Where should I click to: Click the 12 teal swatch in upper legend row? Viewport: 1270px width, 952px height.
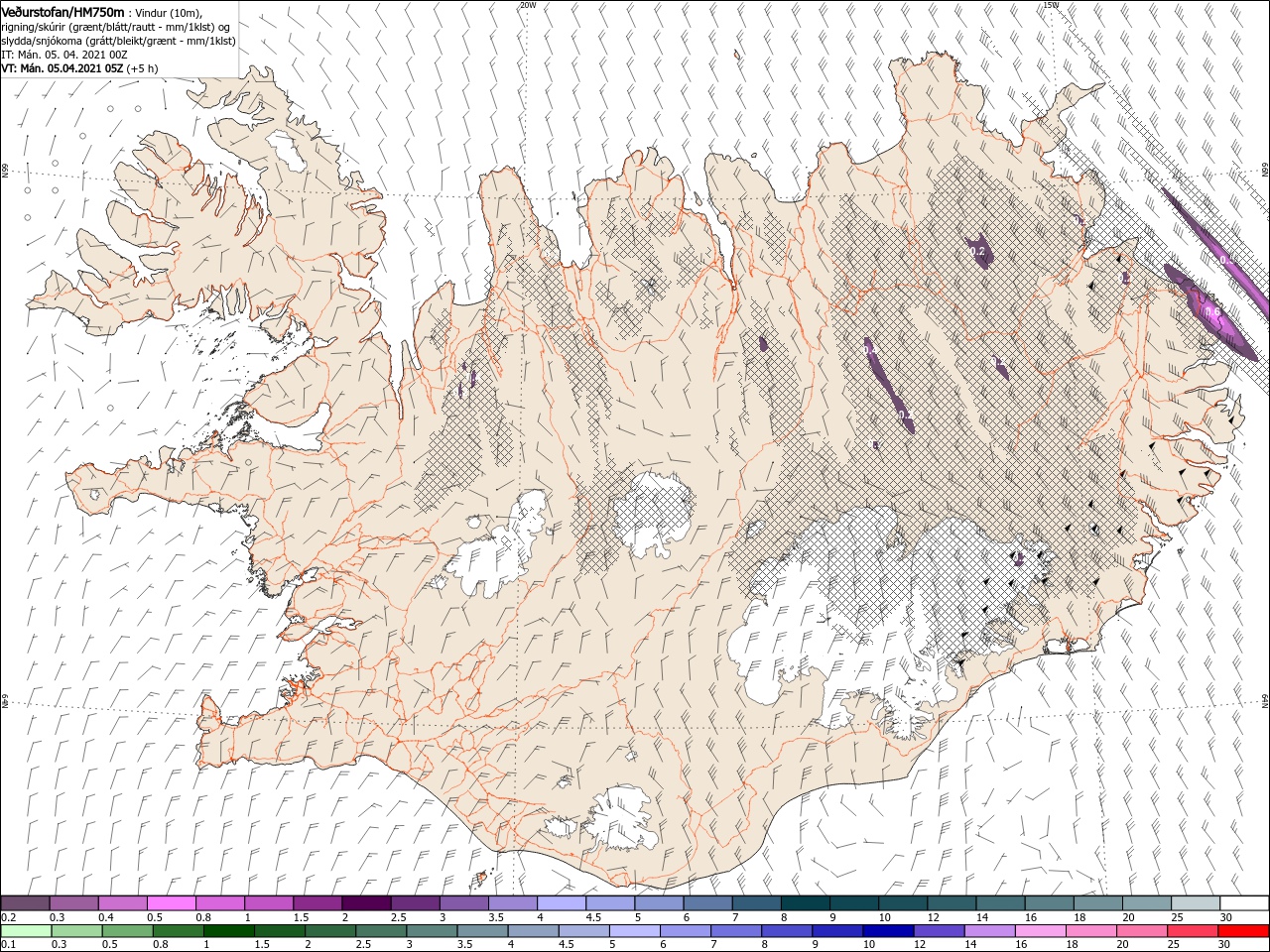(x=952, y=903)
